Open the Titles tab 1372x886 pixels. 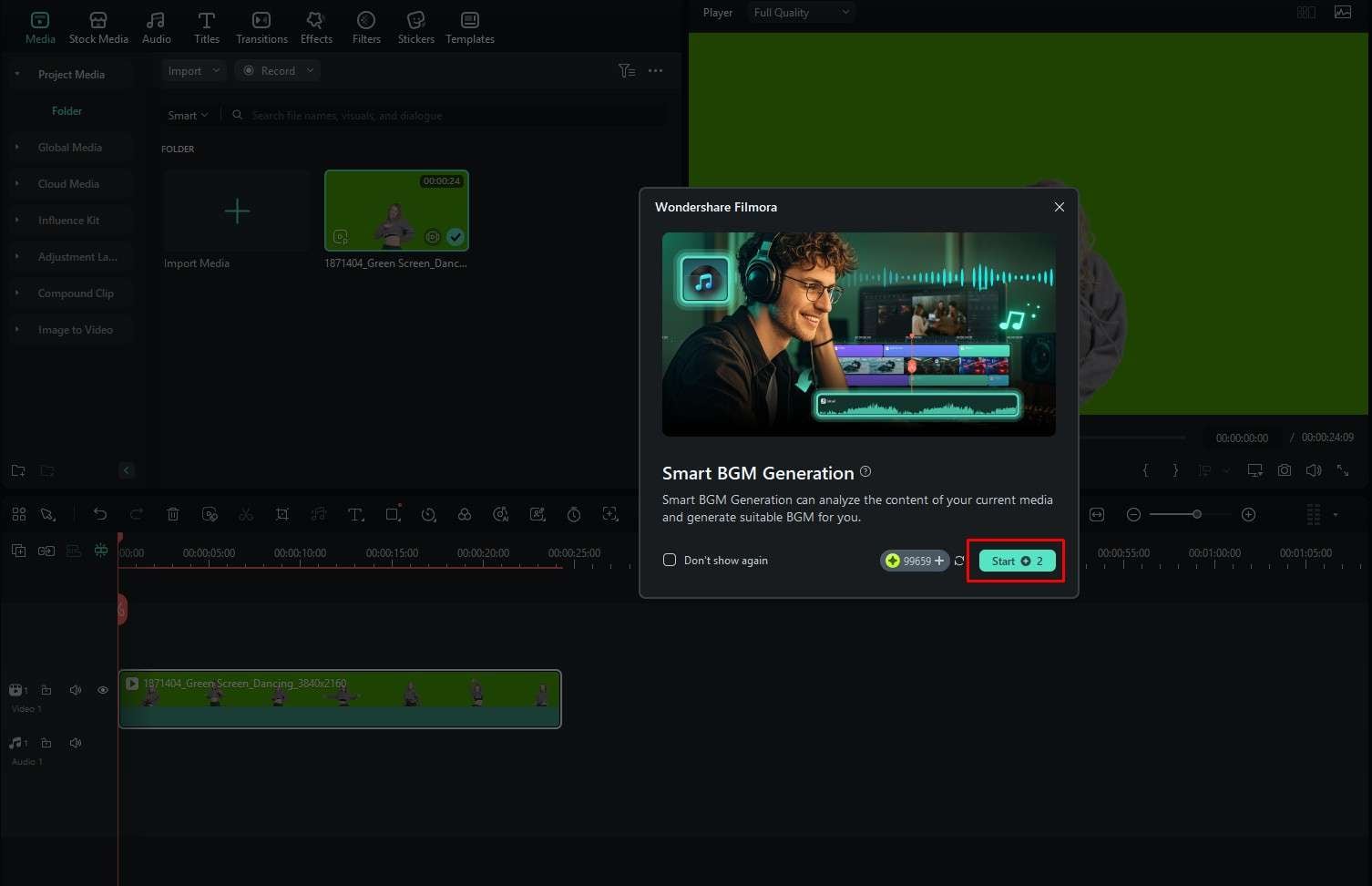tap(207, 27)
